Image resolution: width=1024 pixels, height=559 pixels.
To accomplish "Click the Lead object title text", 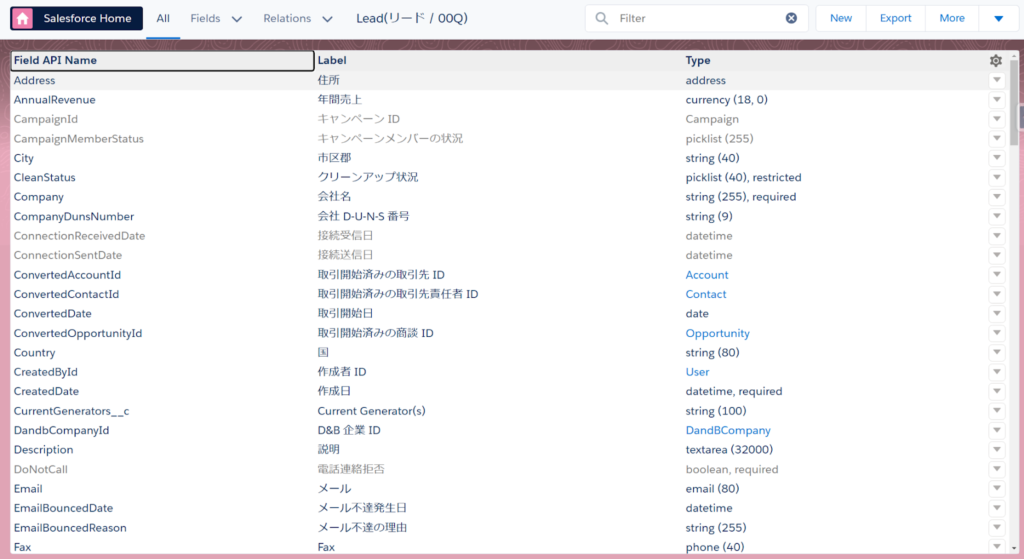I will pos(412,18).
